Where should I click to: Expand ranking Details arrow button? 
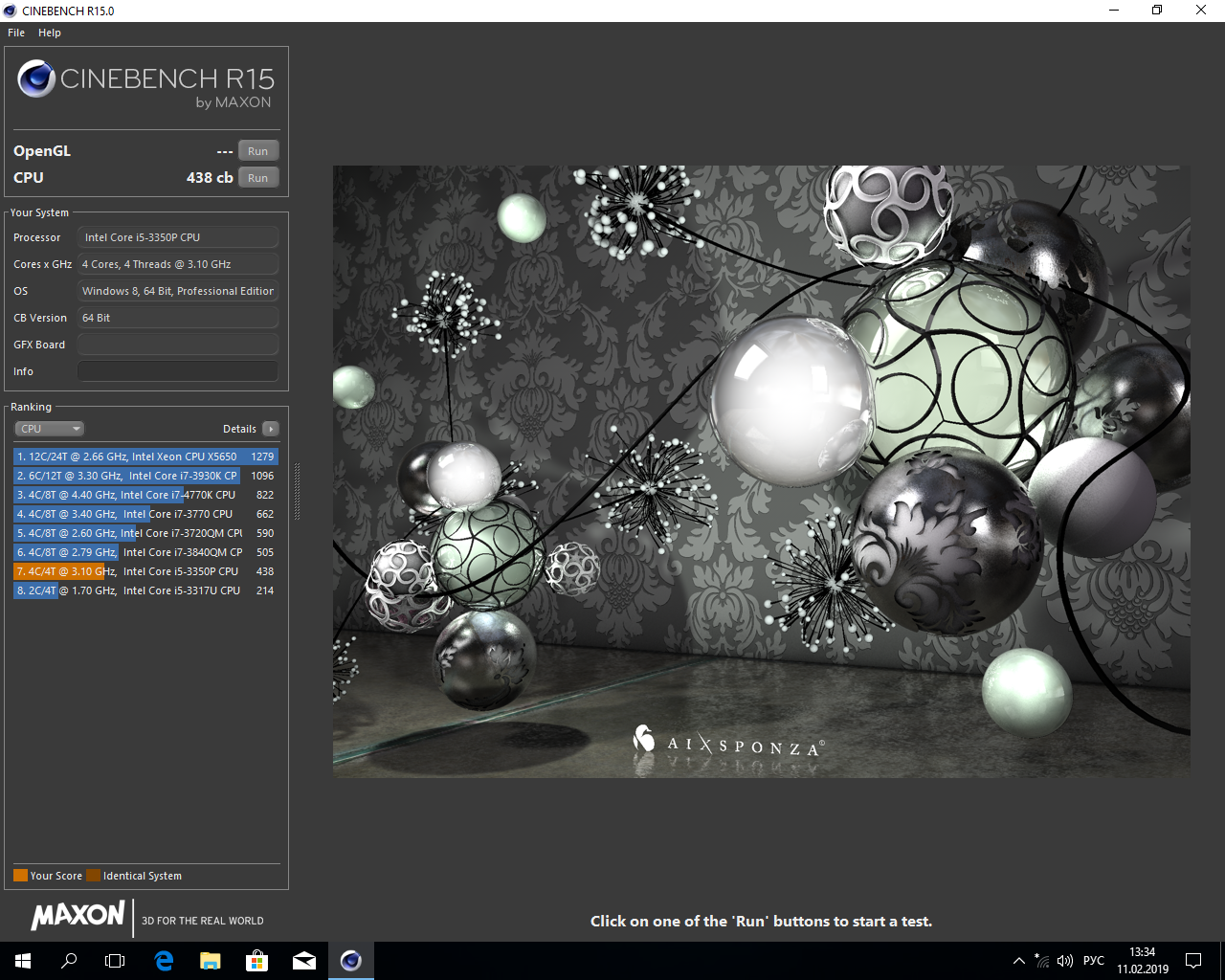271,429
